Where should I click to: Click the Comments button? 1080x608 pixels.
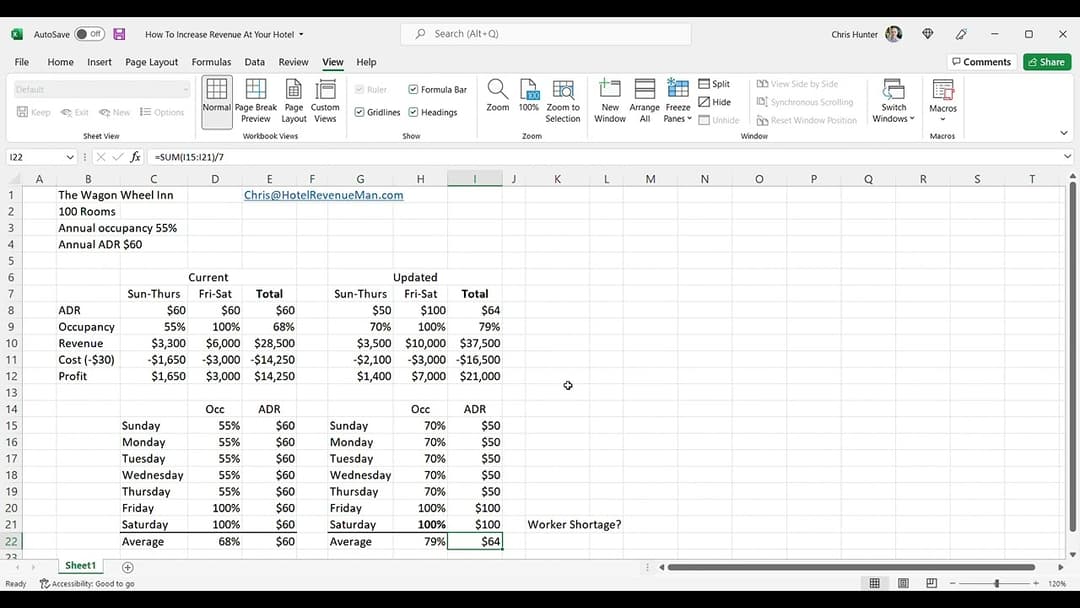click(982, 62)
